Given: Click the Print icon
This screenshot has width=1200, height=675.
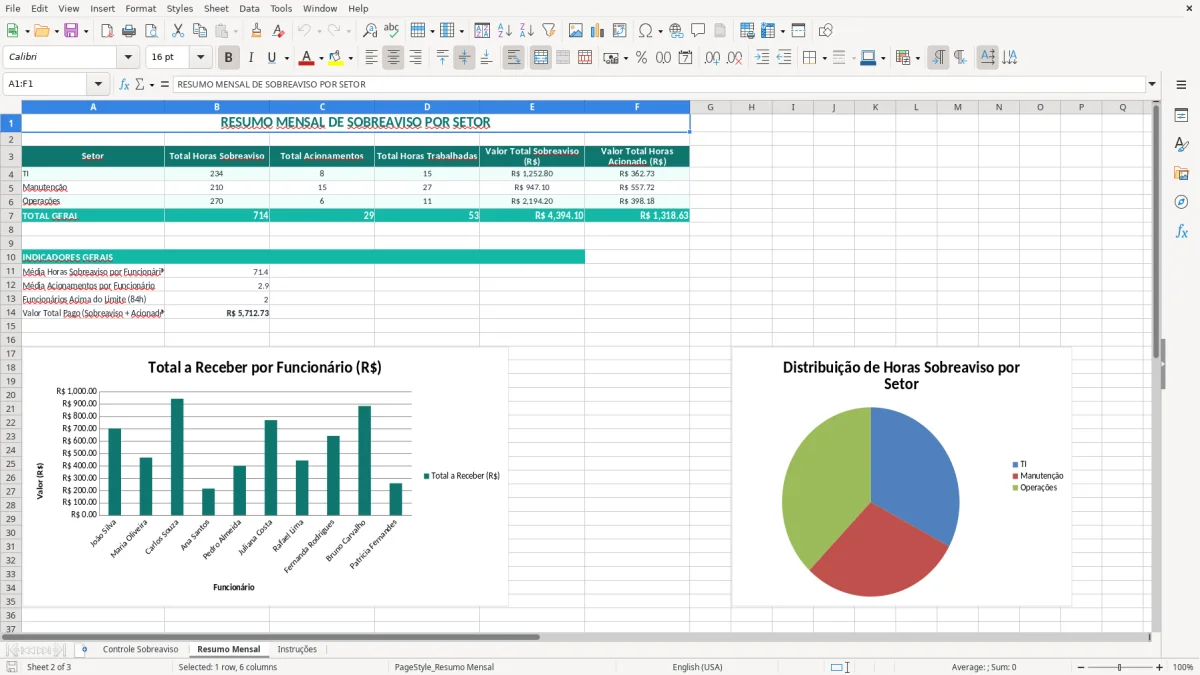Looking at the screenshot, I should point(129,31).
